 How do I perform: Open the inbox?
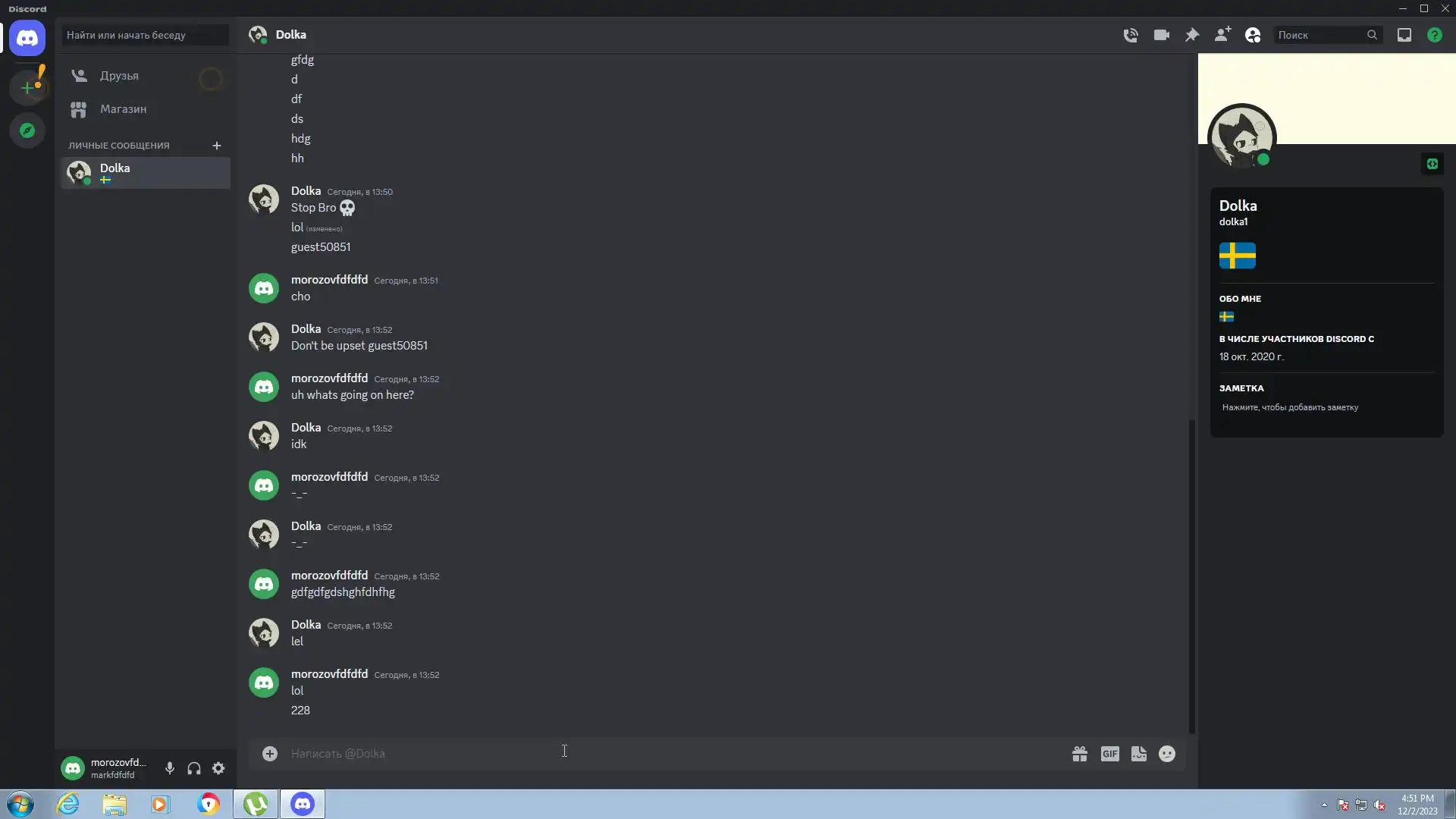1404,35
